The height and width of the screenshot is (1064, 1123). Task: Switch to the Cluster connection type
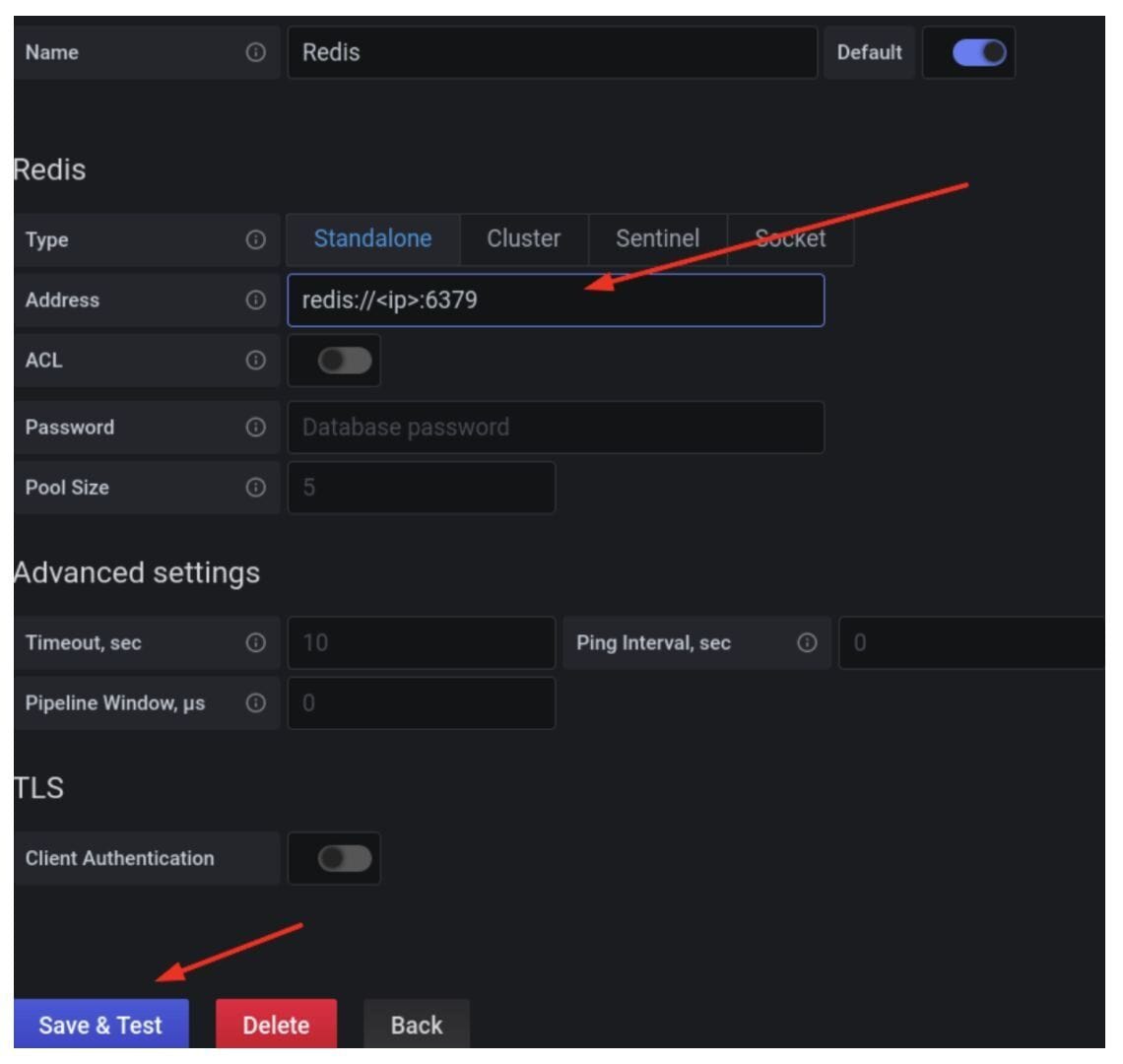(523, 237)
